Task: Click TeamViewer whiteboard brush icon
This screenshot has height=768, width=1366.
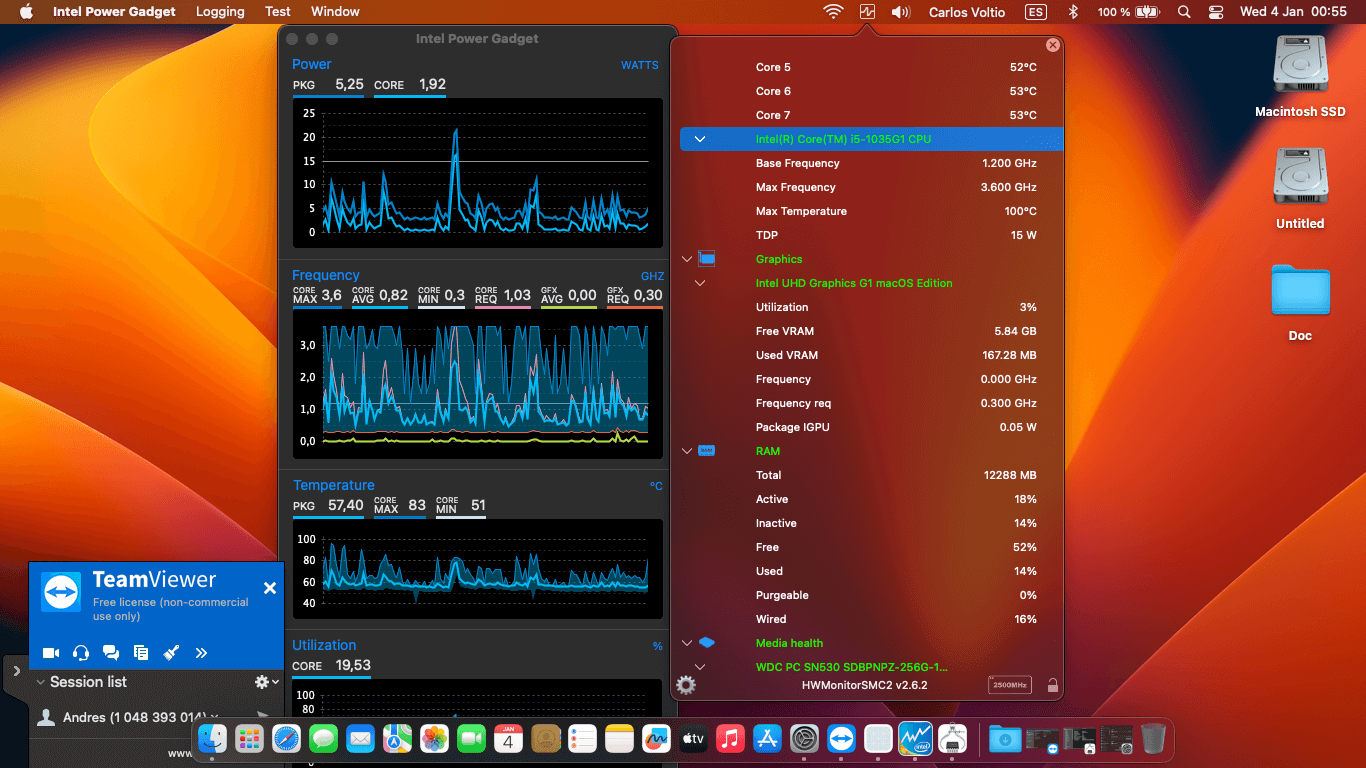Action: click(171, 653)
